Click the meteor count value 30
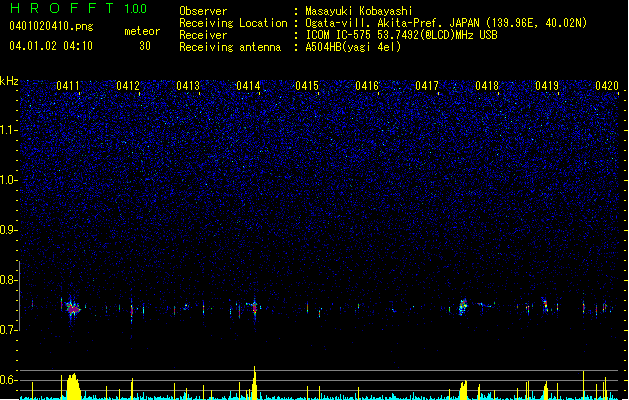Image resolution: width=629 pixels, height=400 pixels. click(145, 46)
